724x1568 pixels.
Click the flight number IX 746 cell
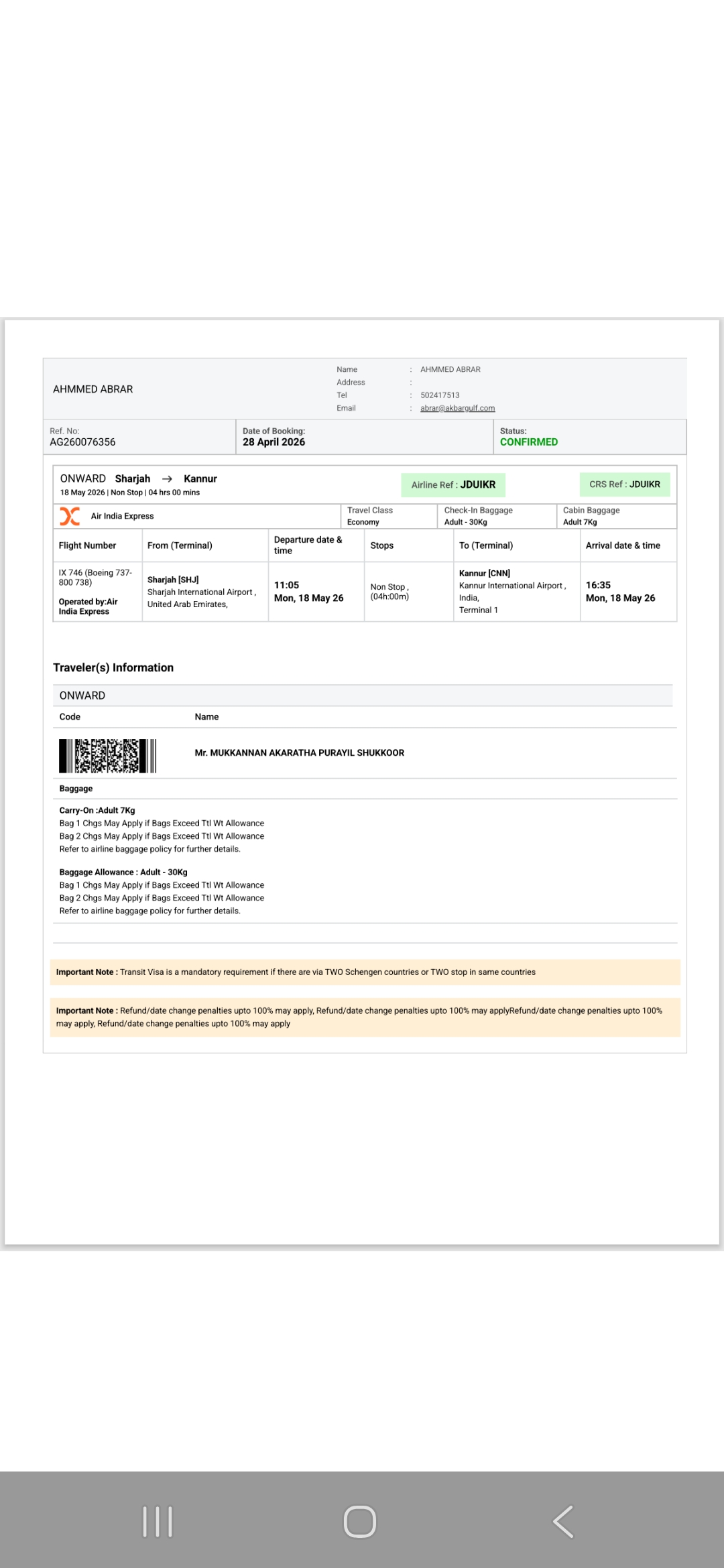(x=97, y=592)
